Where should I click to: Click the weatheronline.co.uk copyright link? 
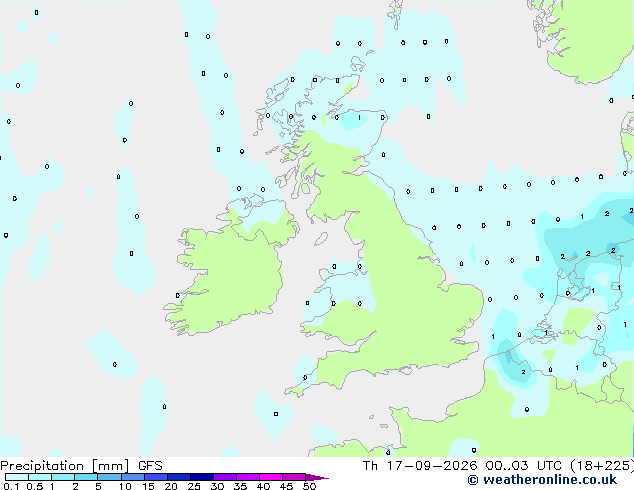point(542,480)
